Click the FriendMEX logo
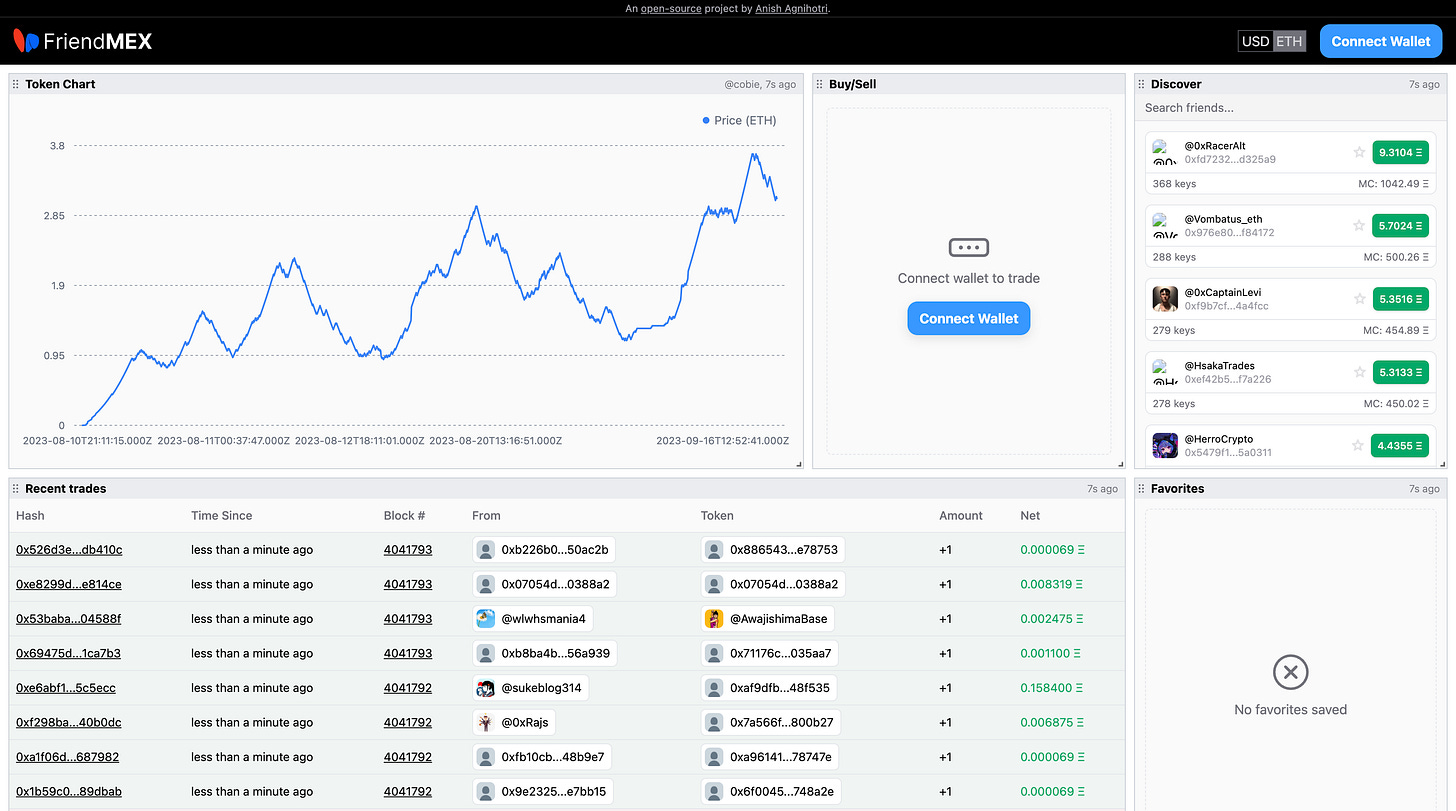This screenshot has height=811, width=1456. [x=83, y=41]
